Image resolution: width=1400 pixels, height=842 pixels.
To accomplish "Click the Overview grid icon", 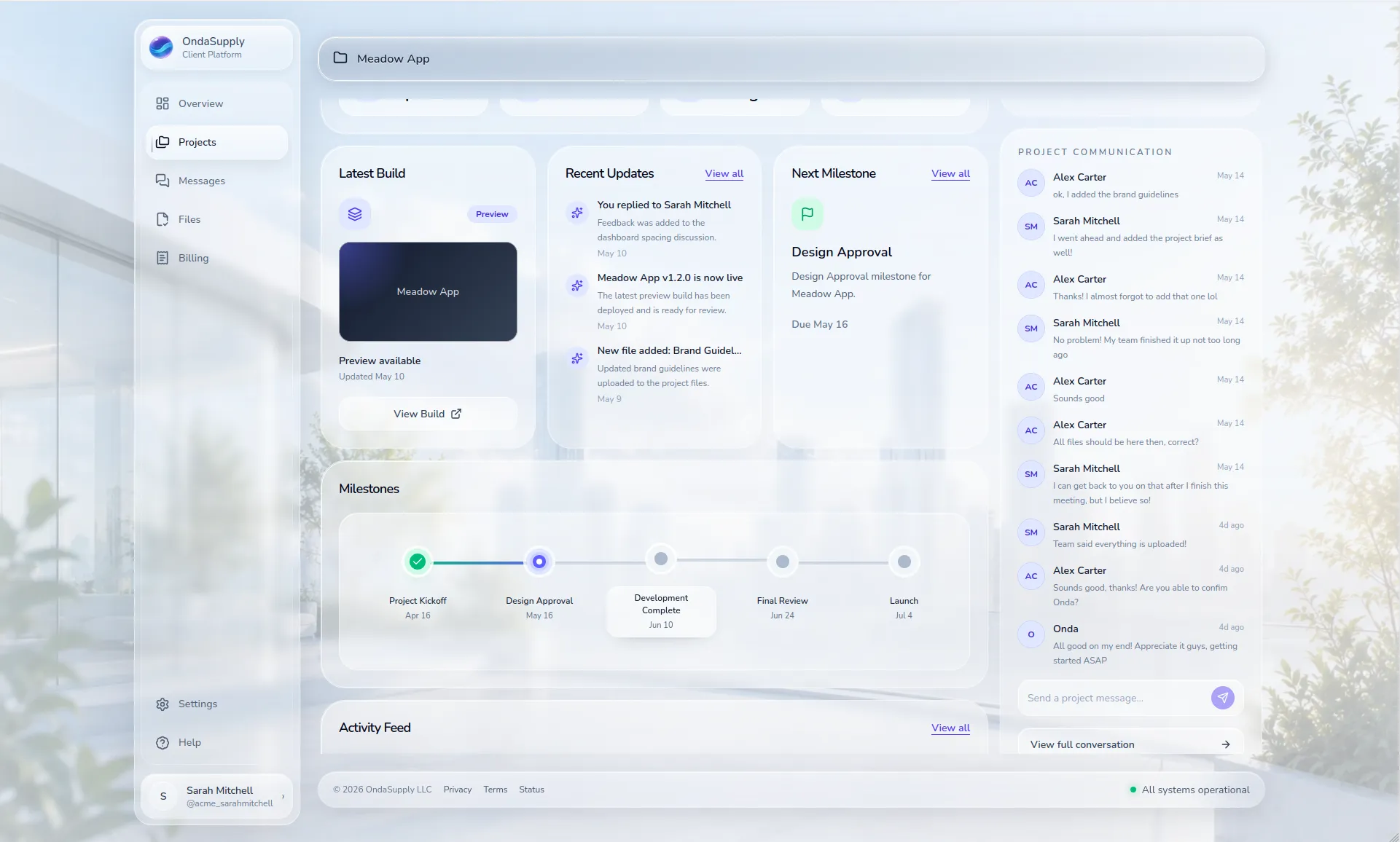I will pos(163,103).
